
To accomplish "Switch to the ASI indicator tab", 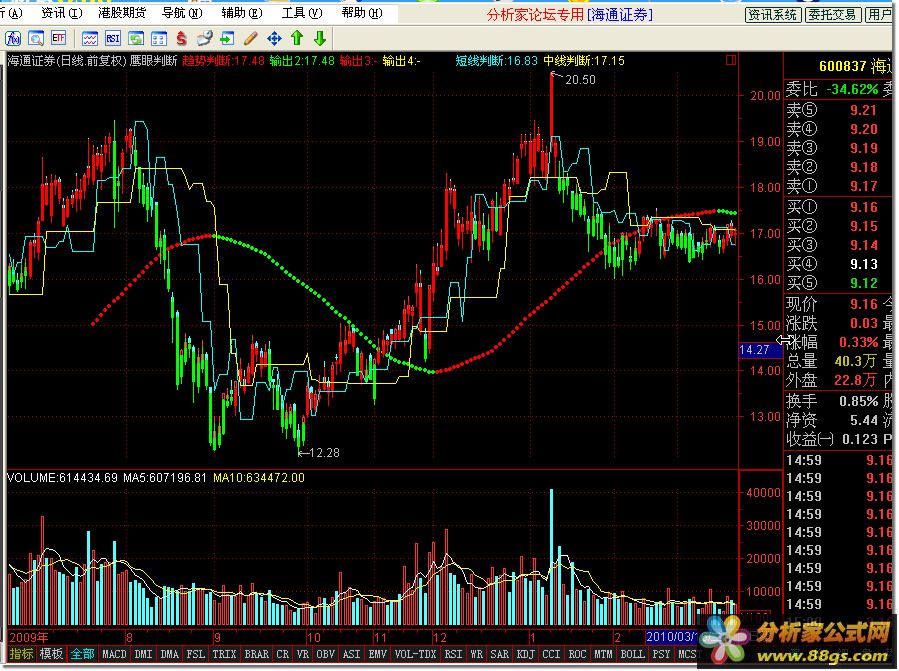I will click(351, 654).
